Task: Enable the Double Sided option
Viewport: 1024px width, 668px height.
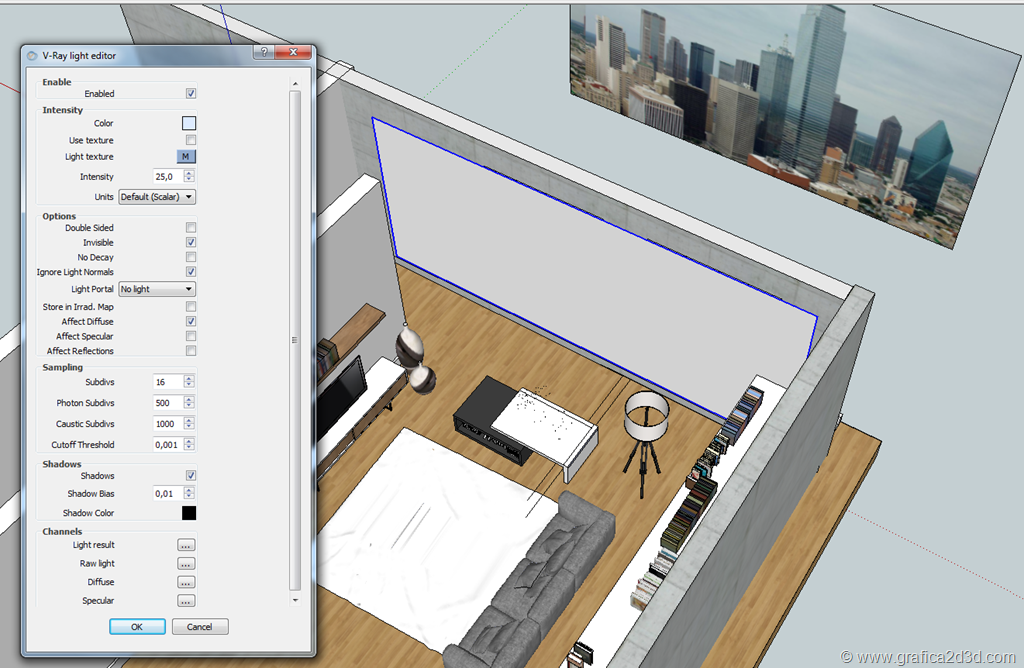Action: tap(191, 228)
